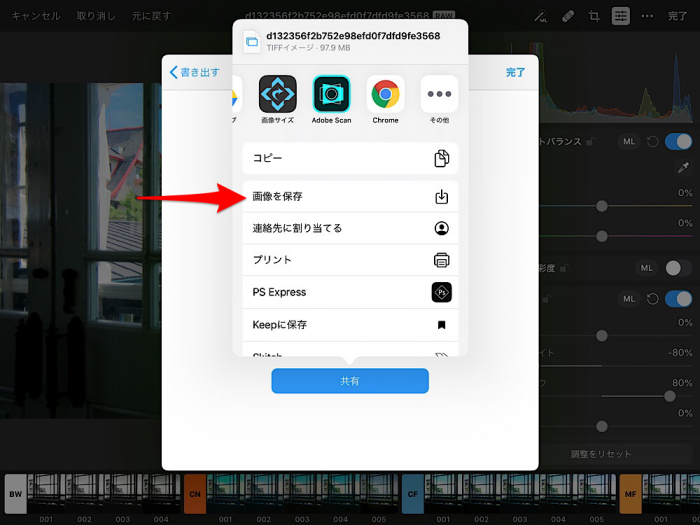
Task: Click the contact person icon
Action: tap(442, 228)
